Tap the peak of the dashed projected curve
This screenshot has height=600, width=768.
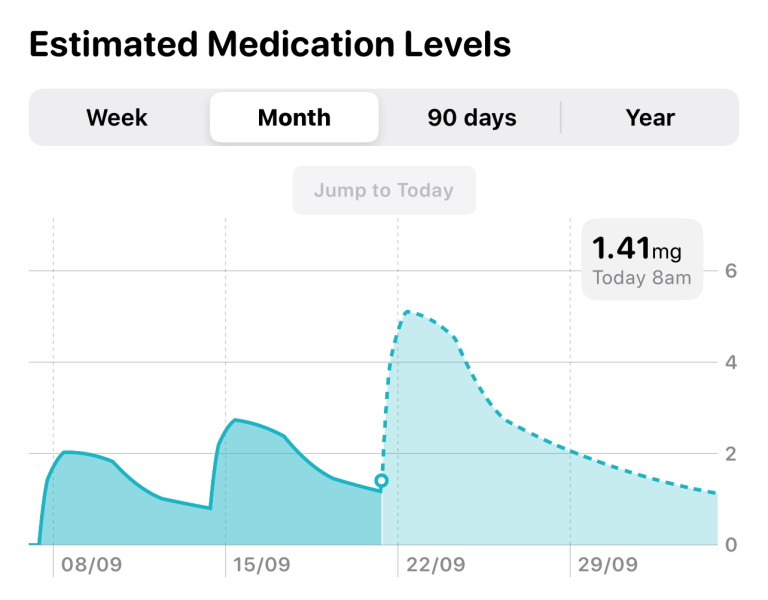click(x=407, y=312)
